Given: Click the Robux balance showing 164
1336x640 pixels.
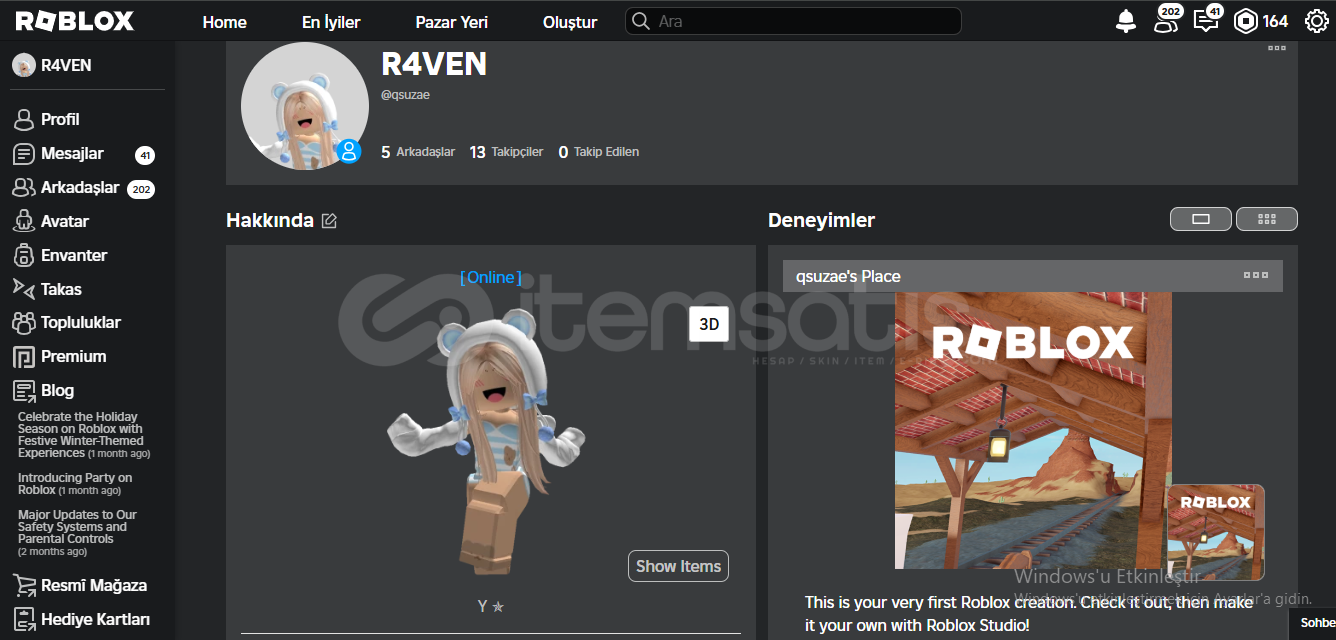Looking at the screenshot, I should click(x=1261, y=21).
